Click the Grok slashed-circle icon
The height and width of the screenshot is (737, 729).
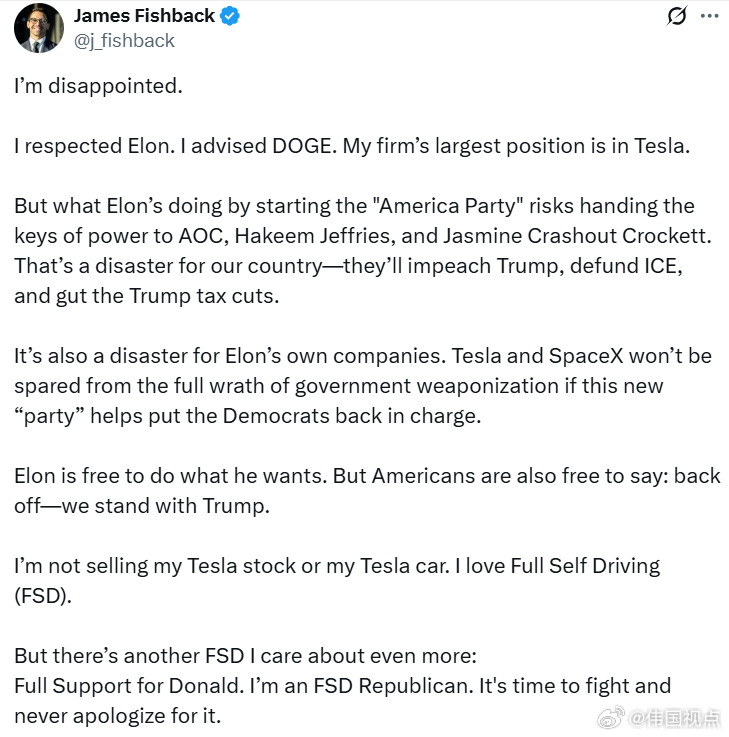coord(676,16)
